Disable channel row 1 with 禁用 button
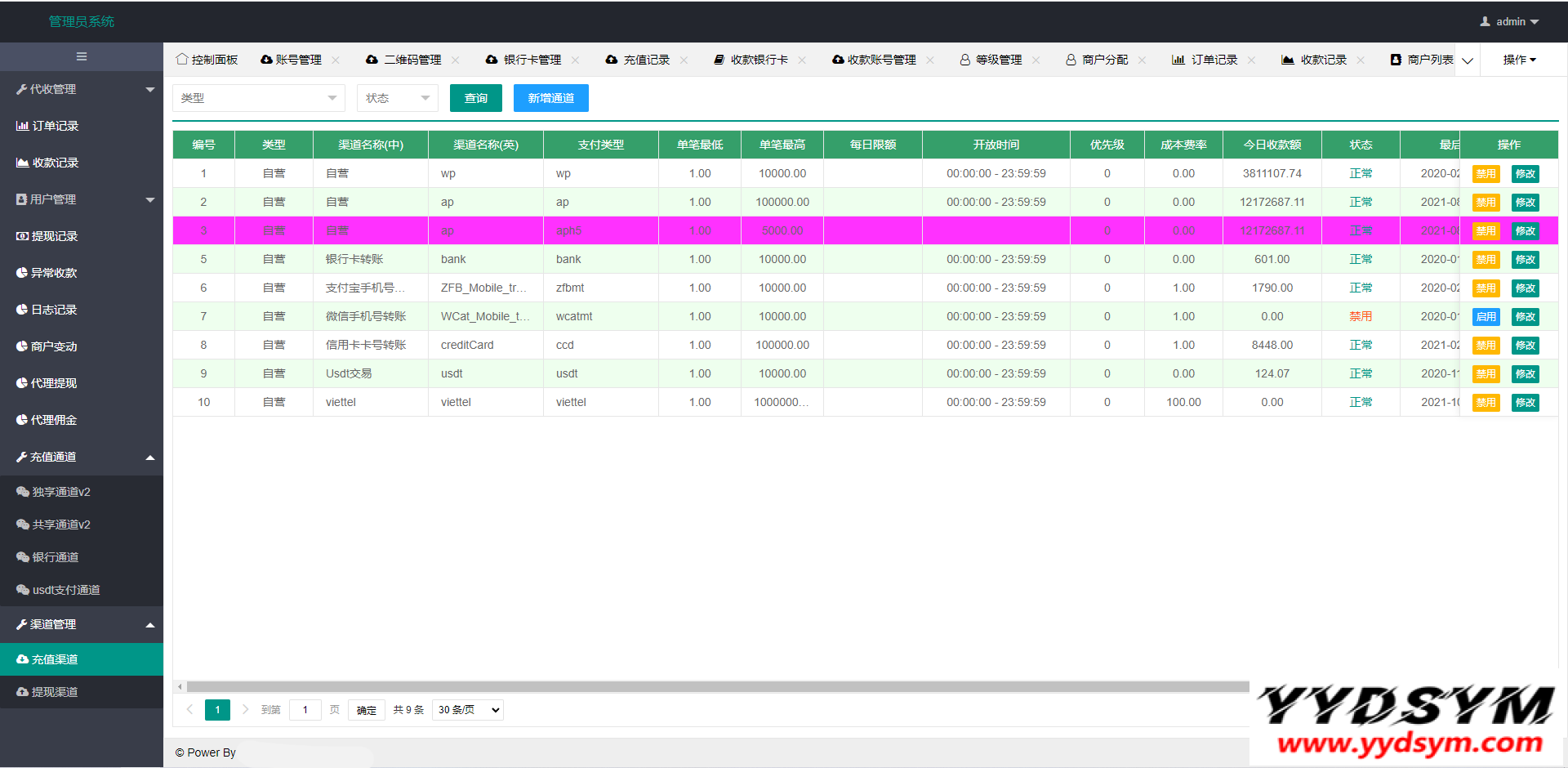 pos(1486,174)
